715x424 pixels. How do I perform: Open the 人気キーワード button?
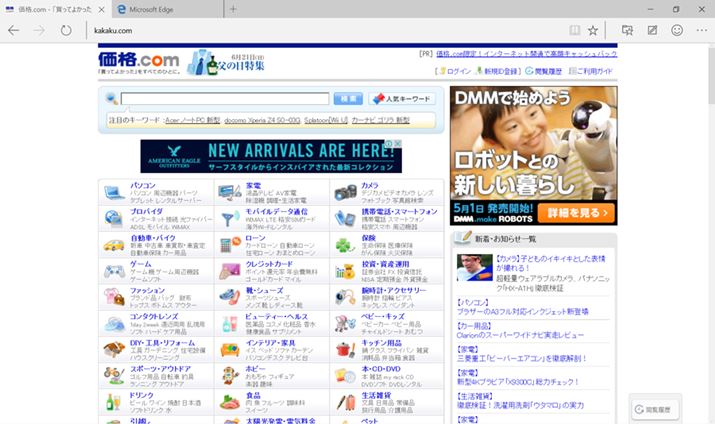tap(402, 98)
